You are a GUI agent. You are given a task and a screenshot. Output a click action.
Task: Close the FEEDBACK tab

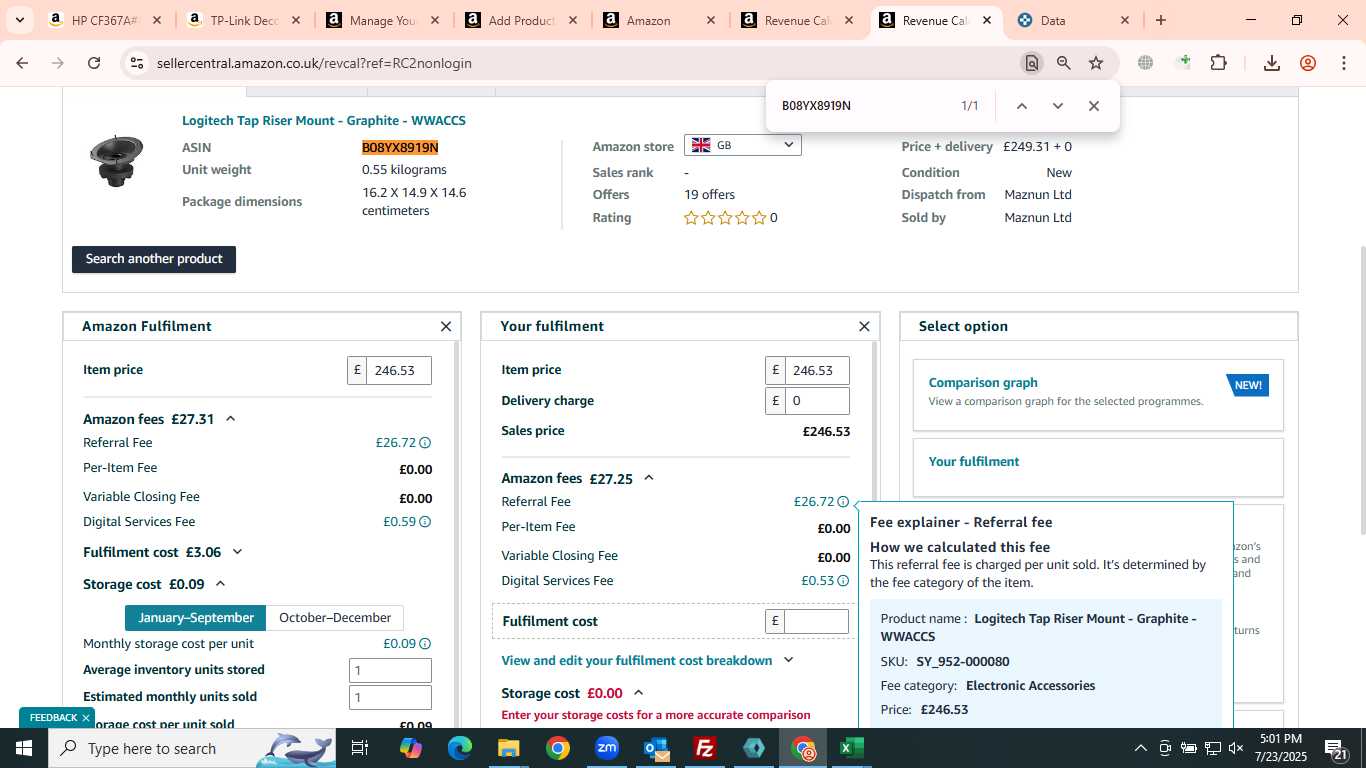coord(86,718)
